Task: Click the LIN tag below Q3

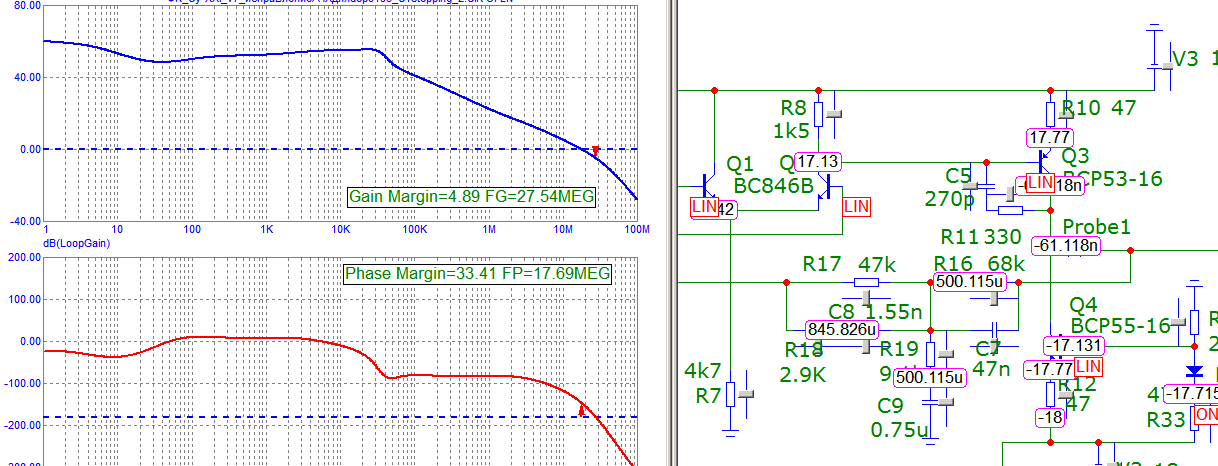Action: click(1040, 183)
